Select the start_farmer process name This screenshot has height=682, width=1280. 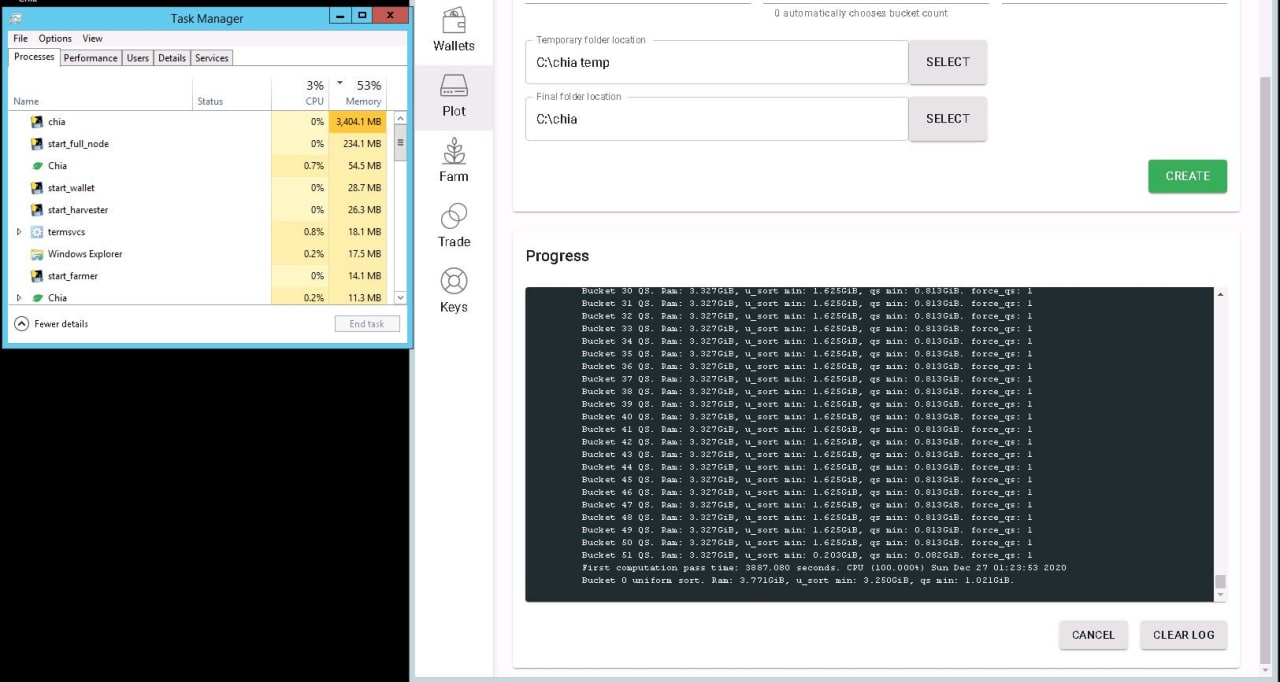[x=73, y=276]
